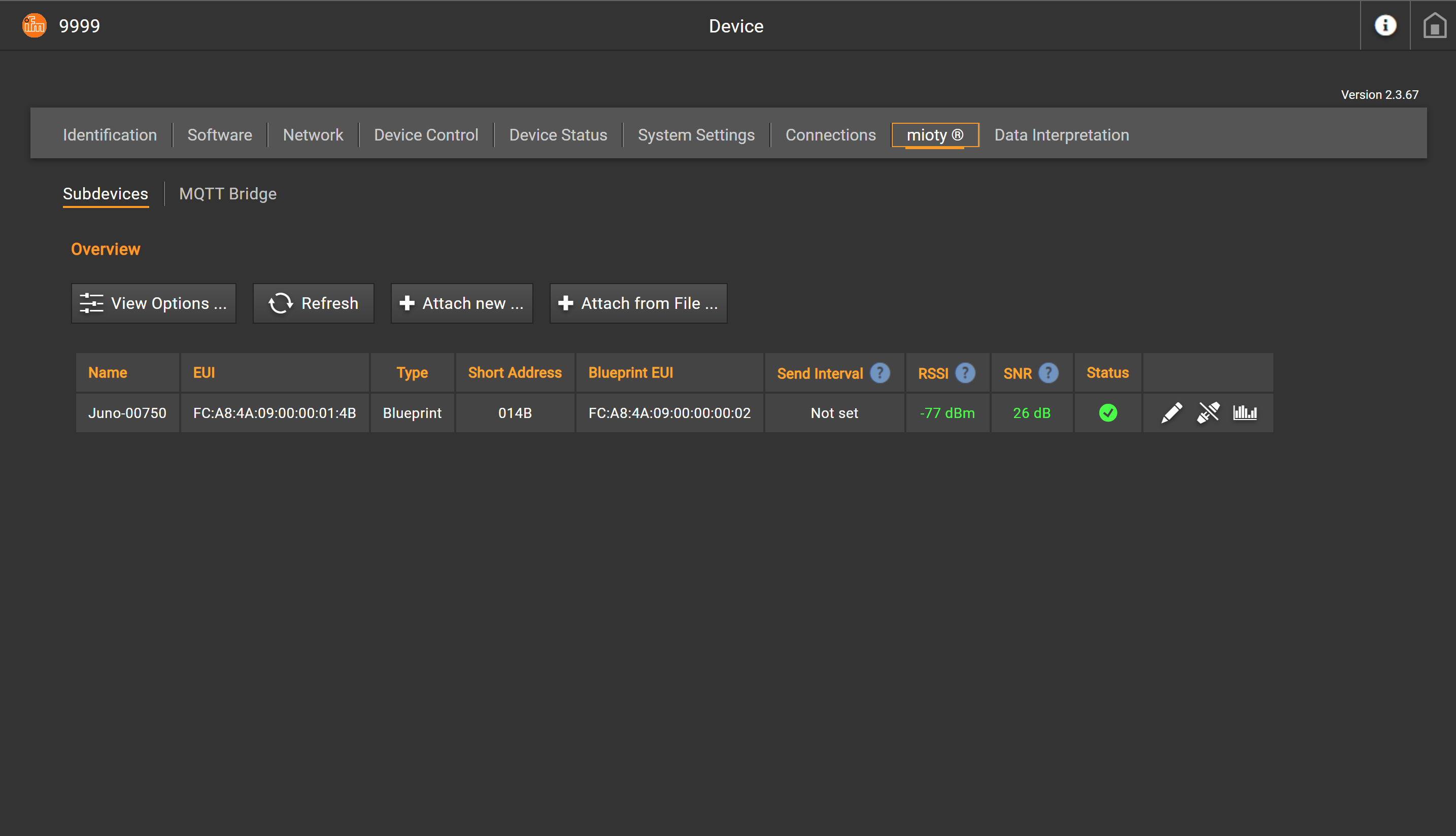Click the Version 2.3.67 label
The image size is (1456, 836).
pyautogui.click(x=1379, y=95)
